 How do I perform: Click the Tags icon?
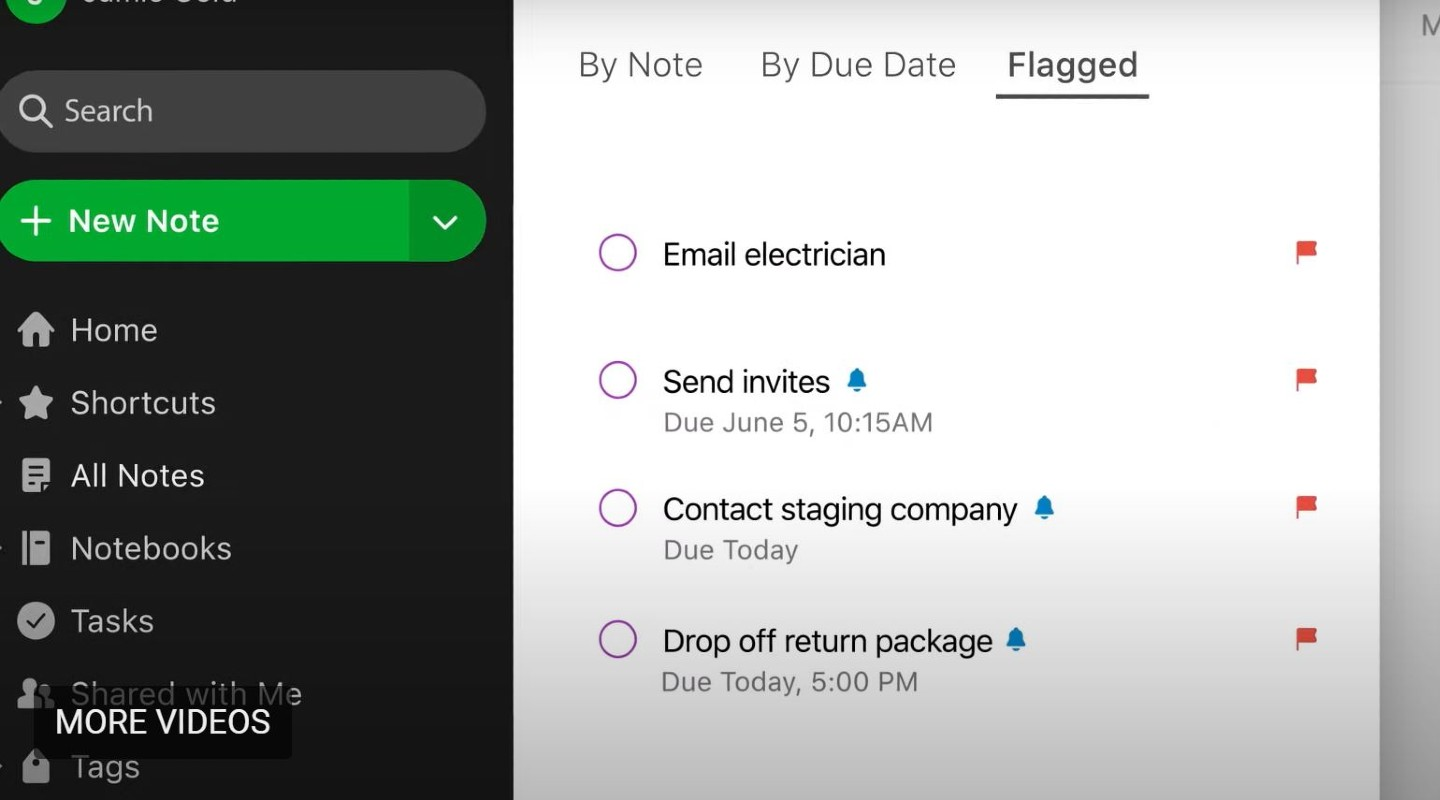coord(35,766)
